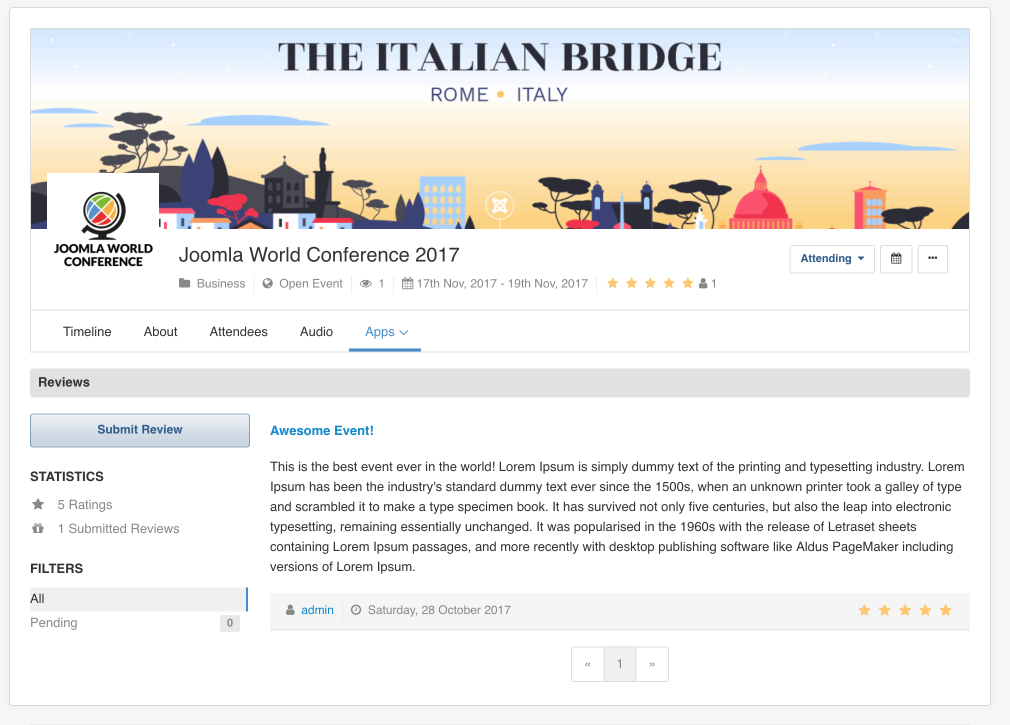Open the Awesome Event! review title
Viewport: 1010px width, 725px height.
321,431
